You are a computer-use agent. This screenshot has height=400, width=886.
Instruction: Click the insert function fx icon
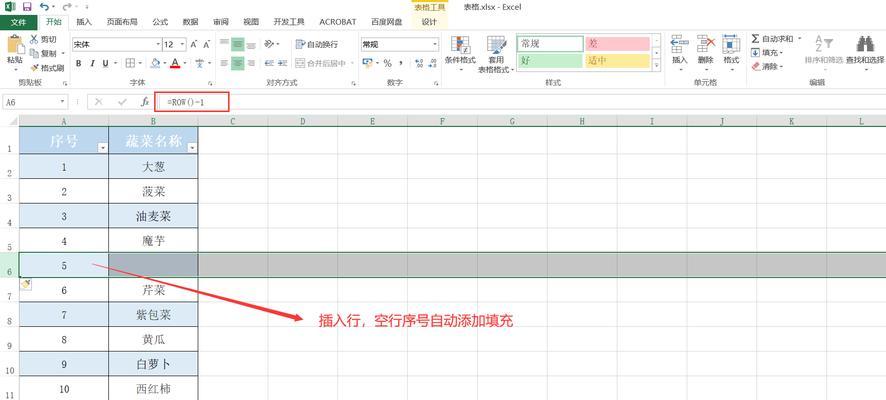click(145, 102)
